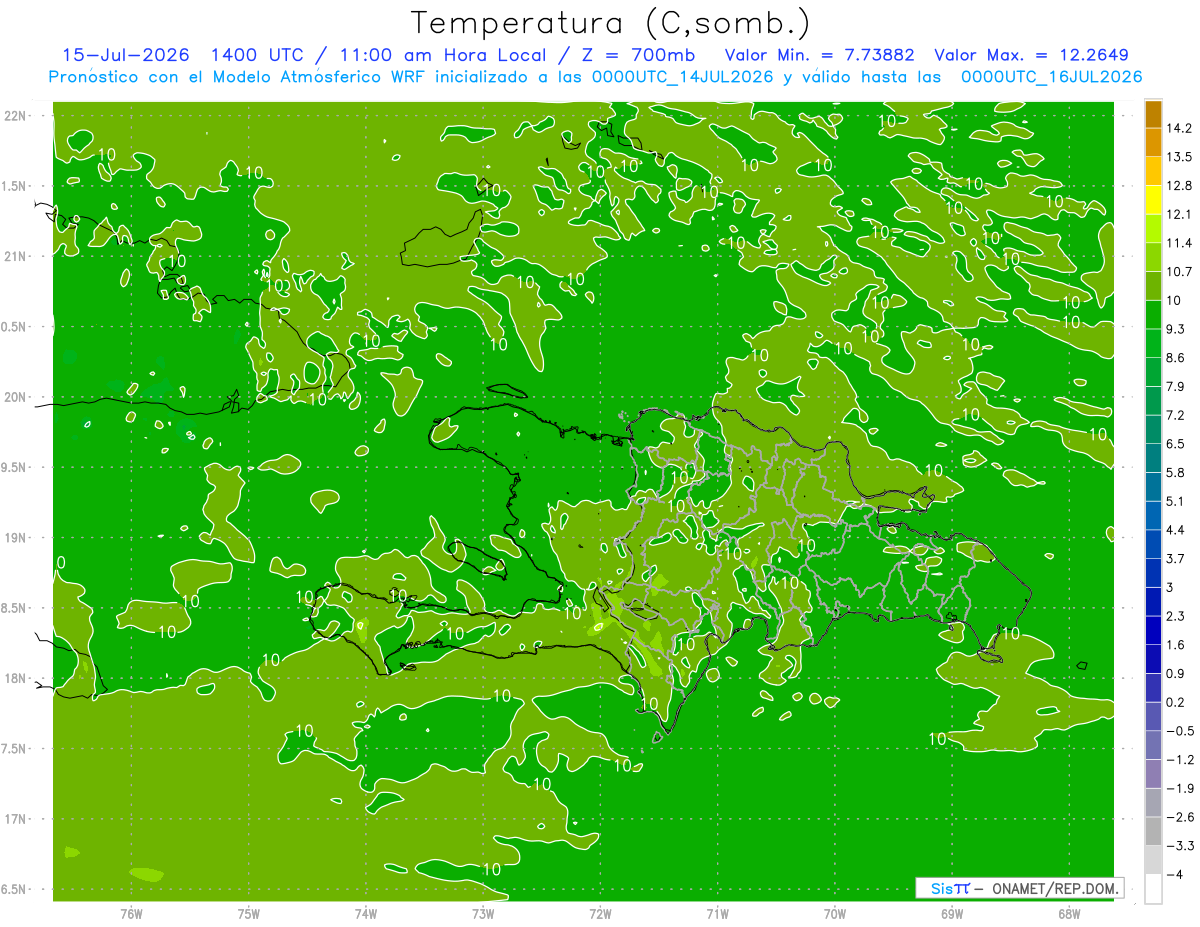The width and height of the screenshot is (1200, 927).
Task: Click the '69W' longitude label
Action: [x=951, y=913]
